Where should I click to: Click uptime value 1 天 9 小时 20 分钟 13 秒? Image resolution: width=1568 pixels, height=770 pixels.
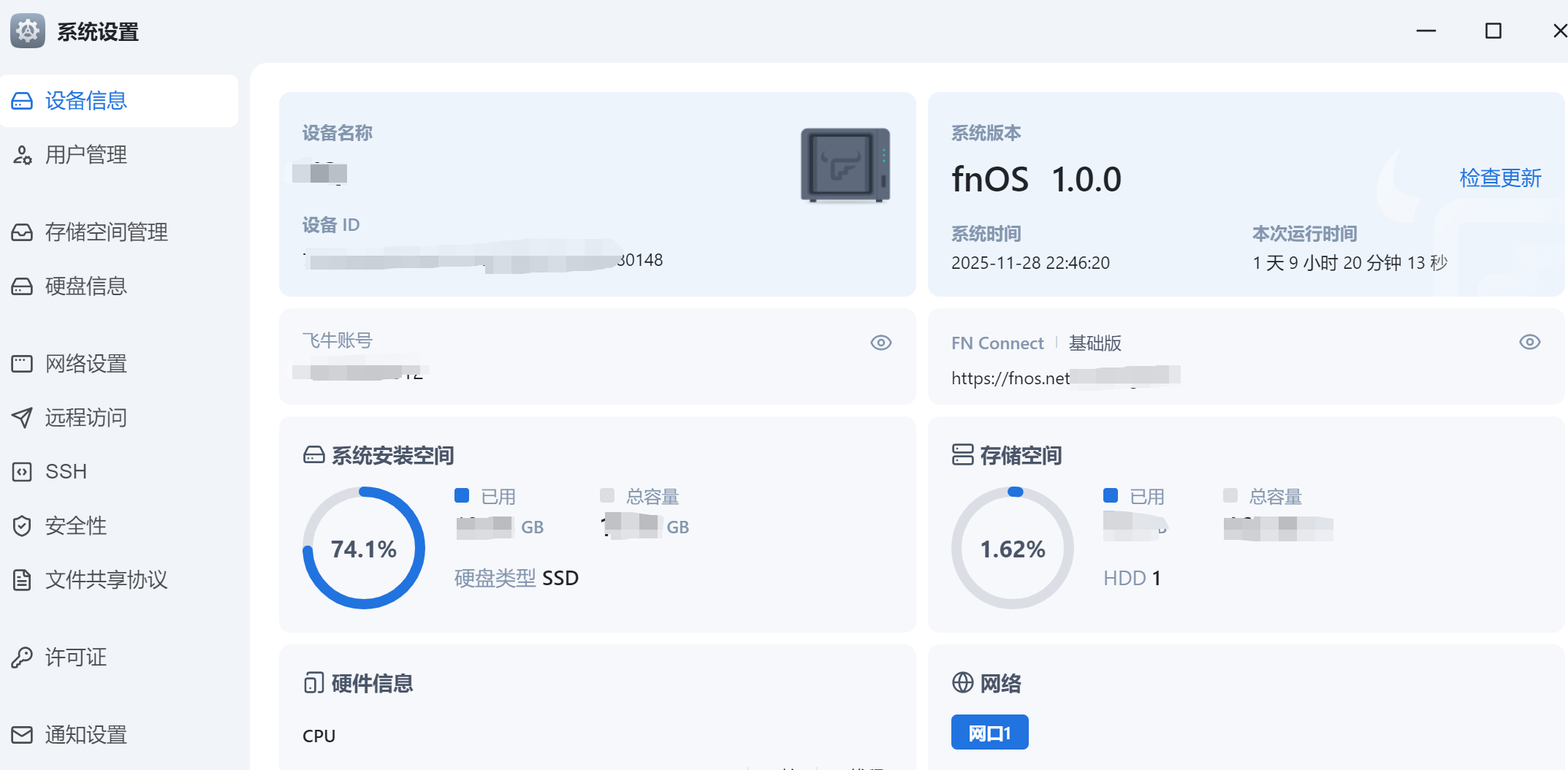pyautogui.click(x=1350, y=263)
